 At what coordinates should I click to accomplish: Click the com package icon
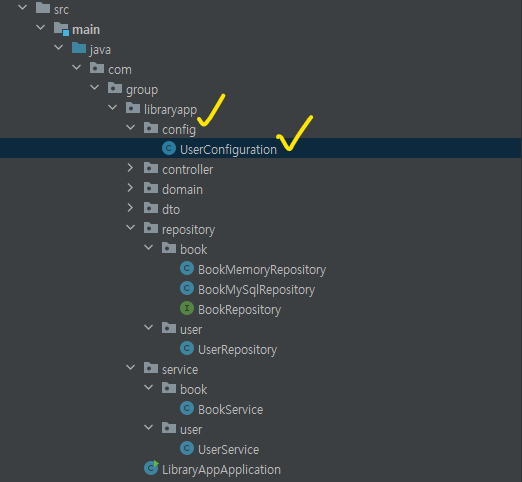pyautogui.click(x=97, y=68)
